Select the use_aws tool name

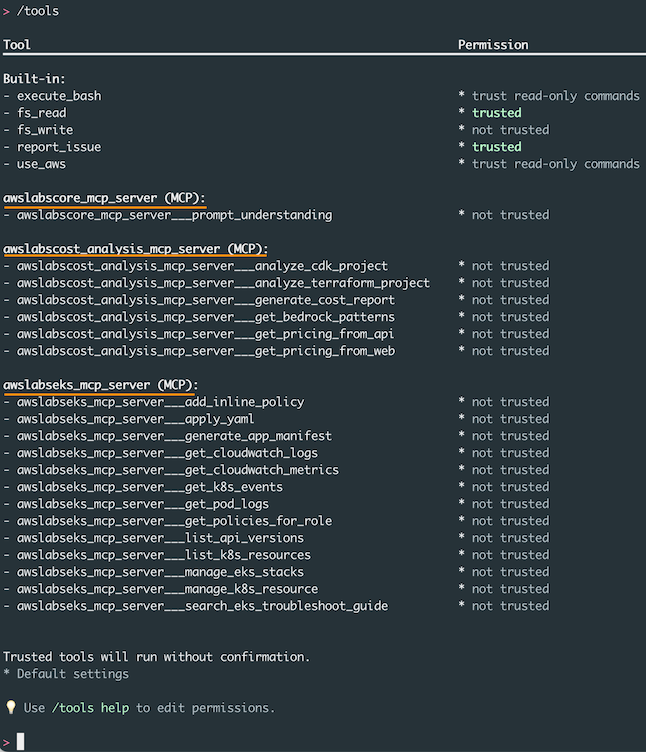tap(42, 164)
